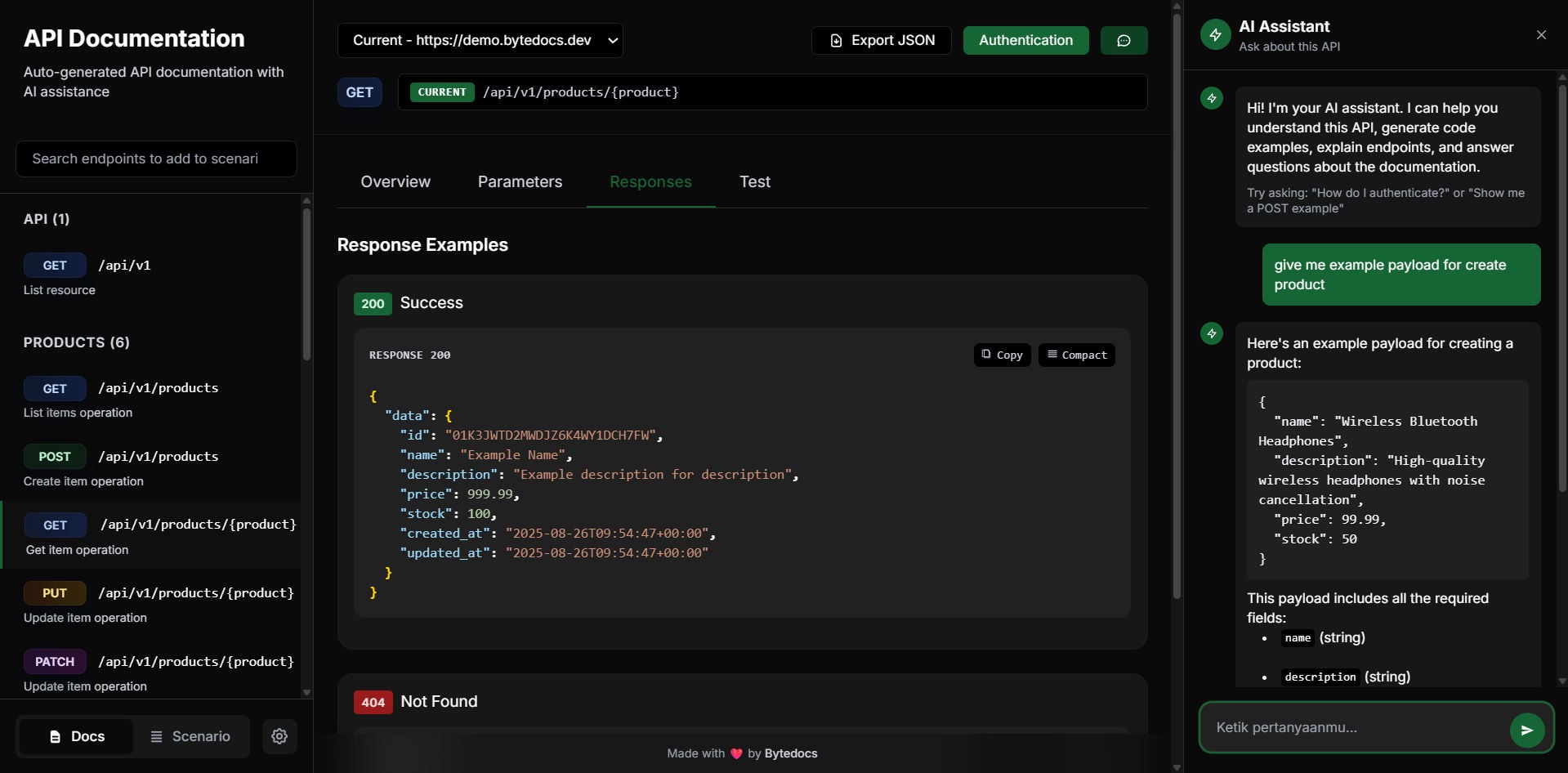Collapse the PRODUCTS (6) section
This screenshot has width=1568, height=773.
[x=76, y=342]
